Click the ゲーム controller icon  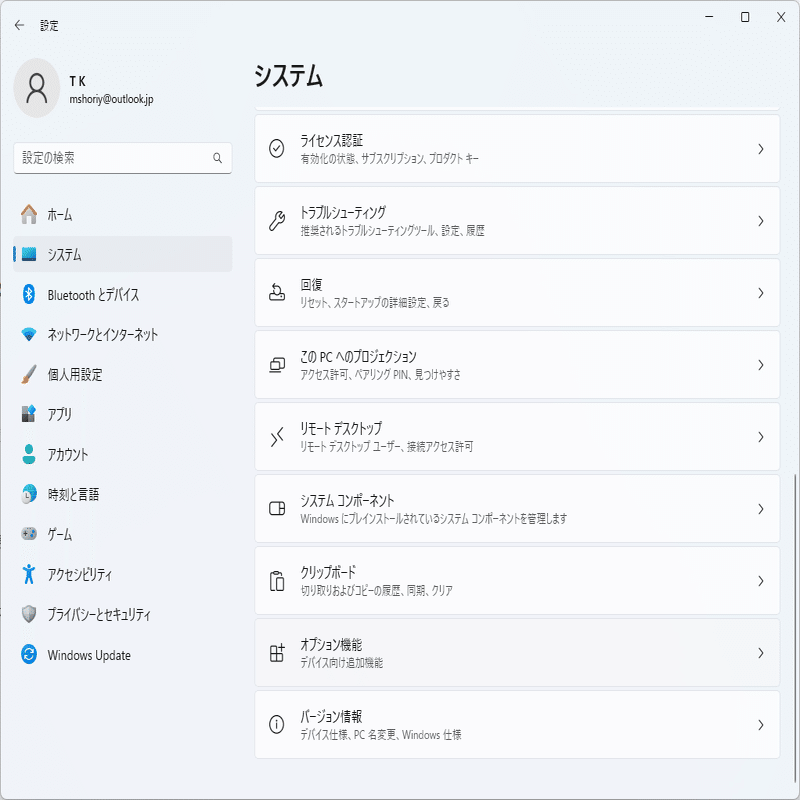(x=29, y=534)
